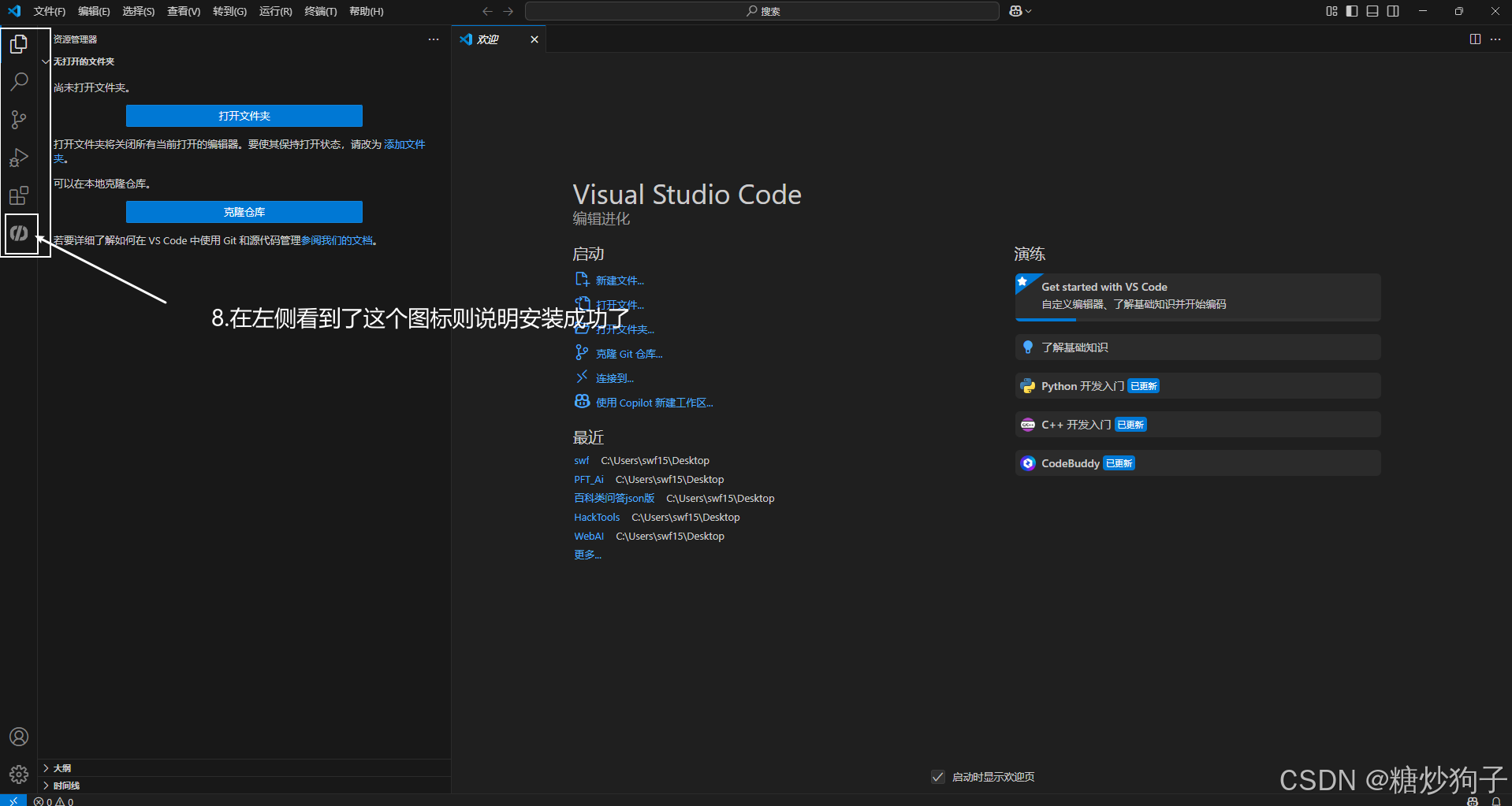Screen dimensions: 1512x806
Task: Open the errors and warnings status indicator
Action: point(54,800)
